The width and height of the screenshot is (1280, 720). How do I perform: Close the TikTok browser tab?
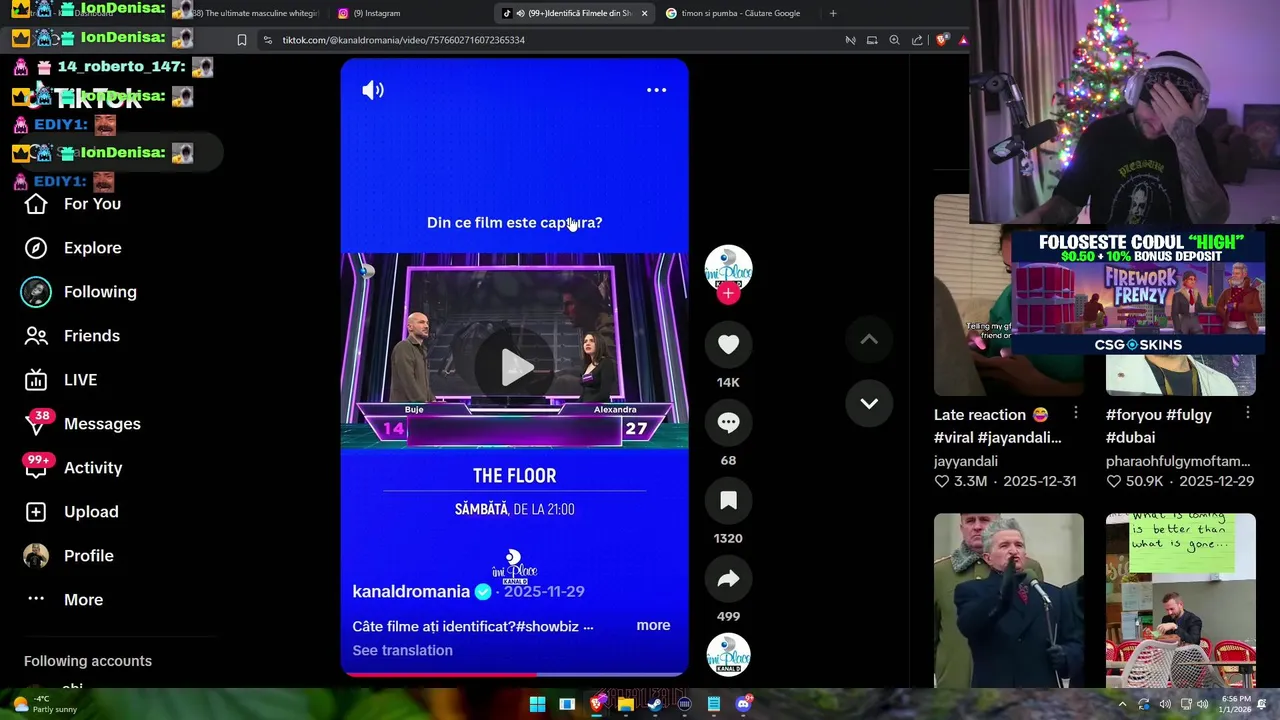644,13
